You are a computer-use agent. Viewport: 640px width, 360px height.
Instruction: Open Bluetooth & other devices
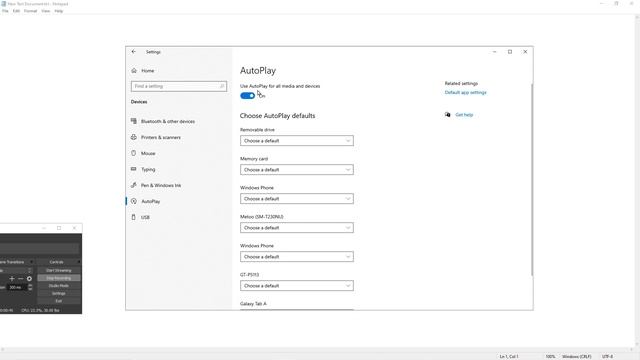point(168,122)
